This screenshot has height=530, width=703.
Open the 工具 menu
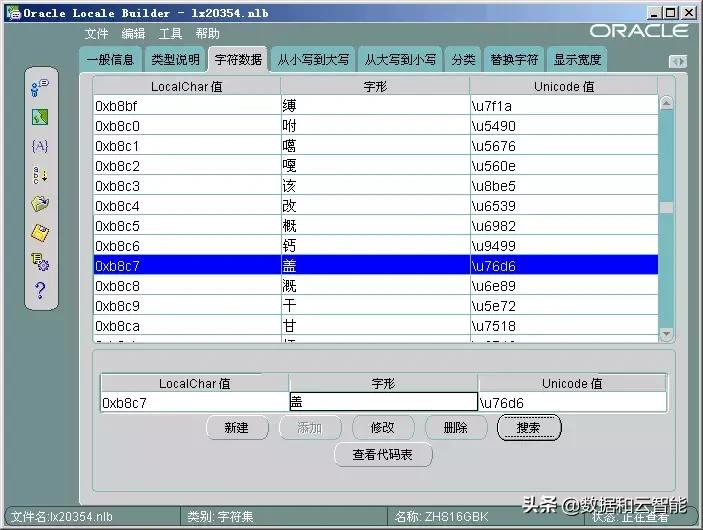pyautogui.click(x=170, y=34)
